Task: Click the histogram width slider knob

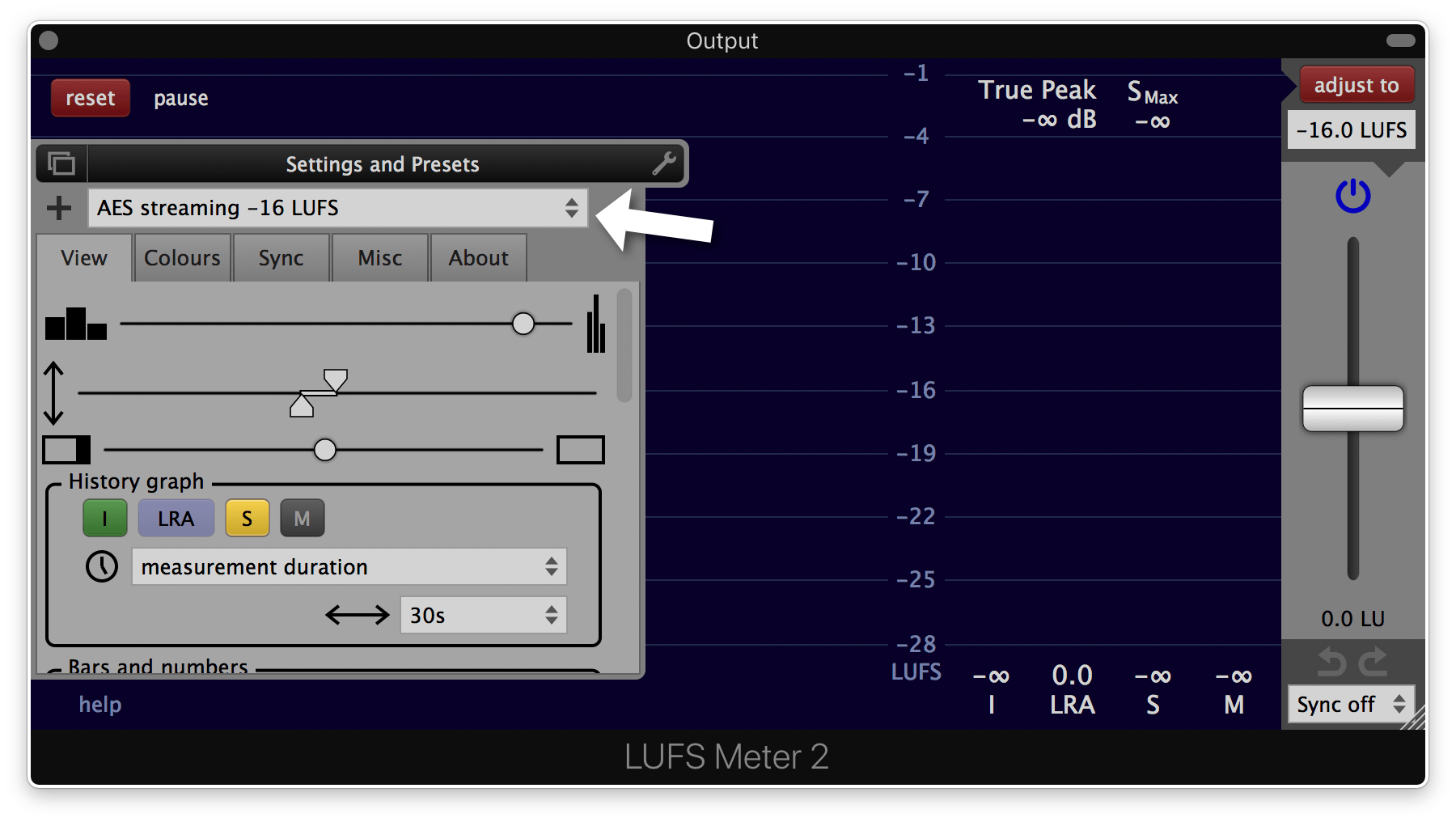Action: (523, 324)
